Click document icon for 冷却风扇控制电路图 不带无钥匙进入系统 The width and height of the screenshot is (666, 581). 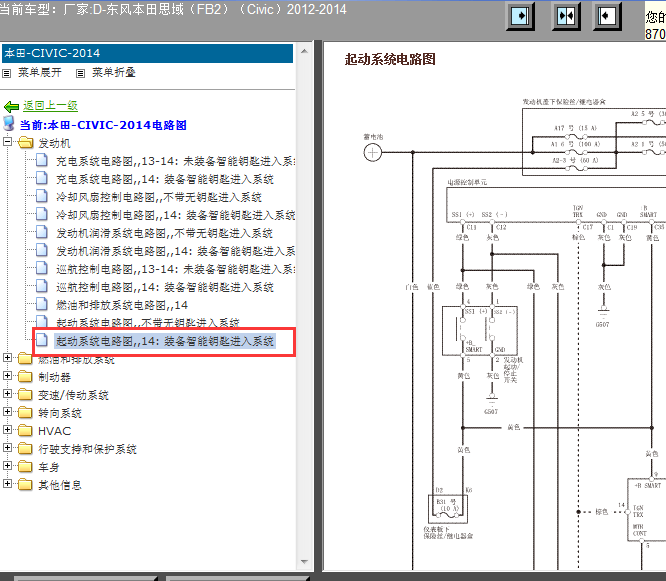click(42, 196)
